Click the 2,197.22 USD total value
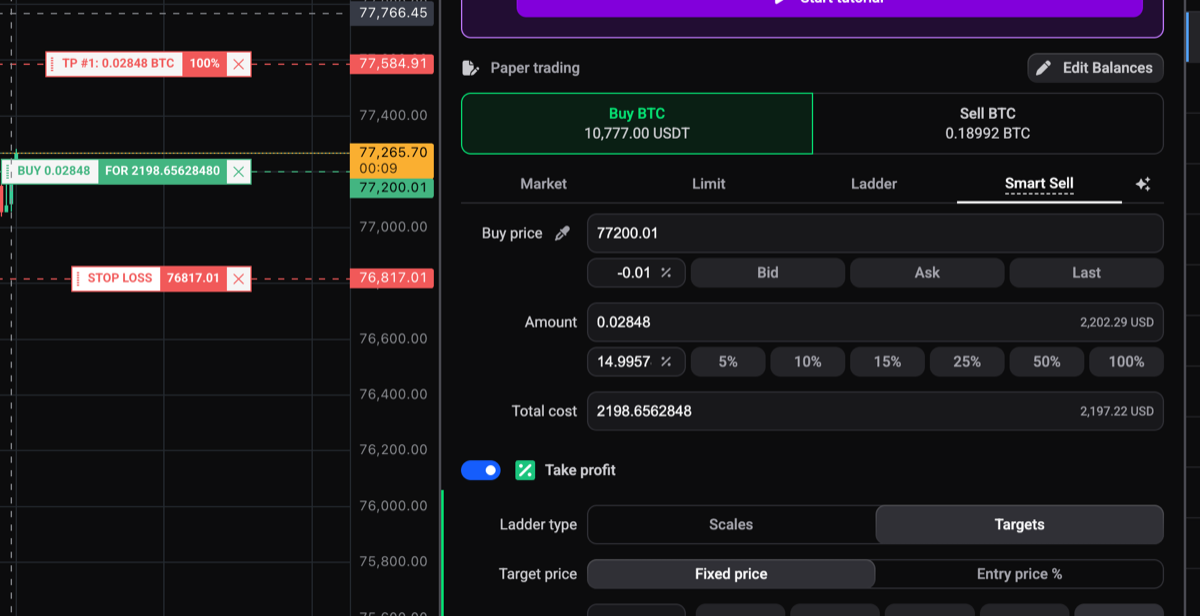Viewport: 1200px width, 616px height. tap(1117, 411)
